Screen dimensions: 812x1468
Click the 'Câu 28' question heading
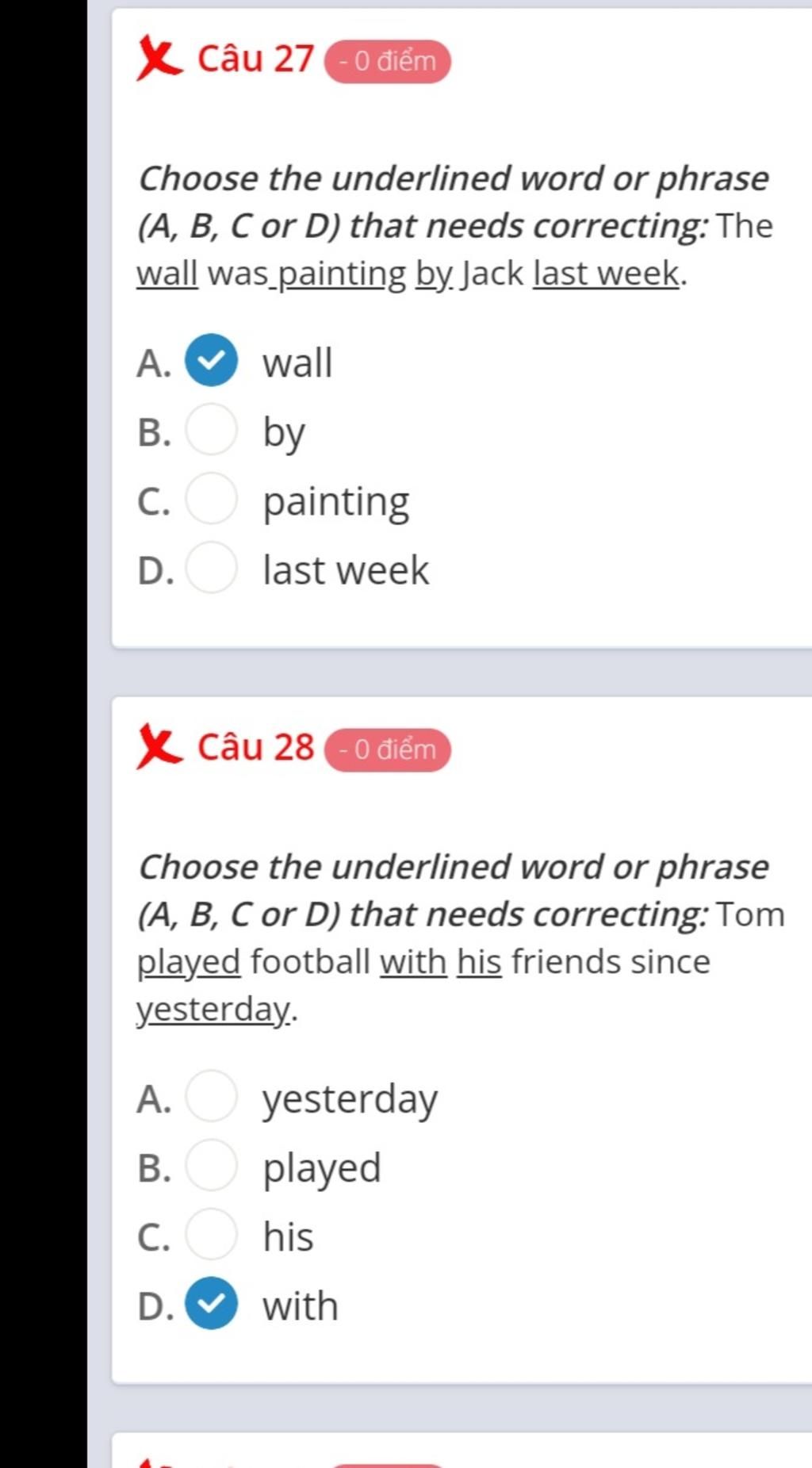click(x=255, y=748)
